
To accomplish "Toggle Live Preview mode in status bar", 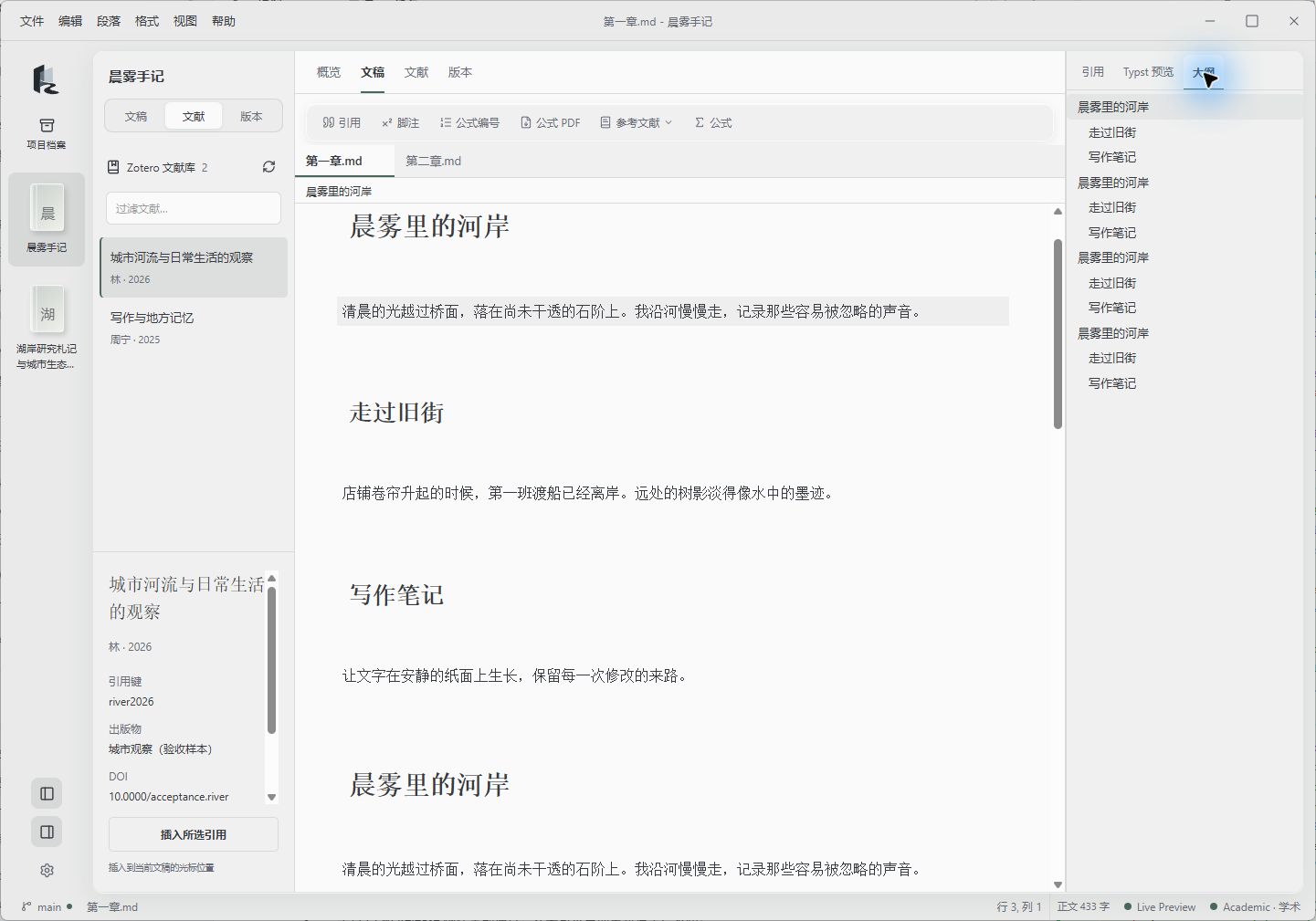I will [x=1160, y=906].
